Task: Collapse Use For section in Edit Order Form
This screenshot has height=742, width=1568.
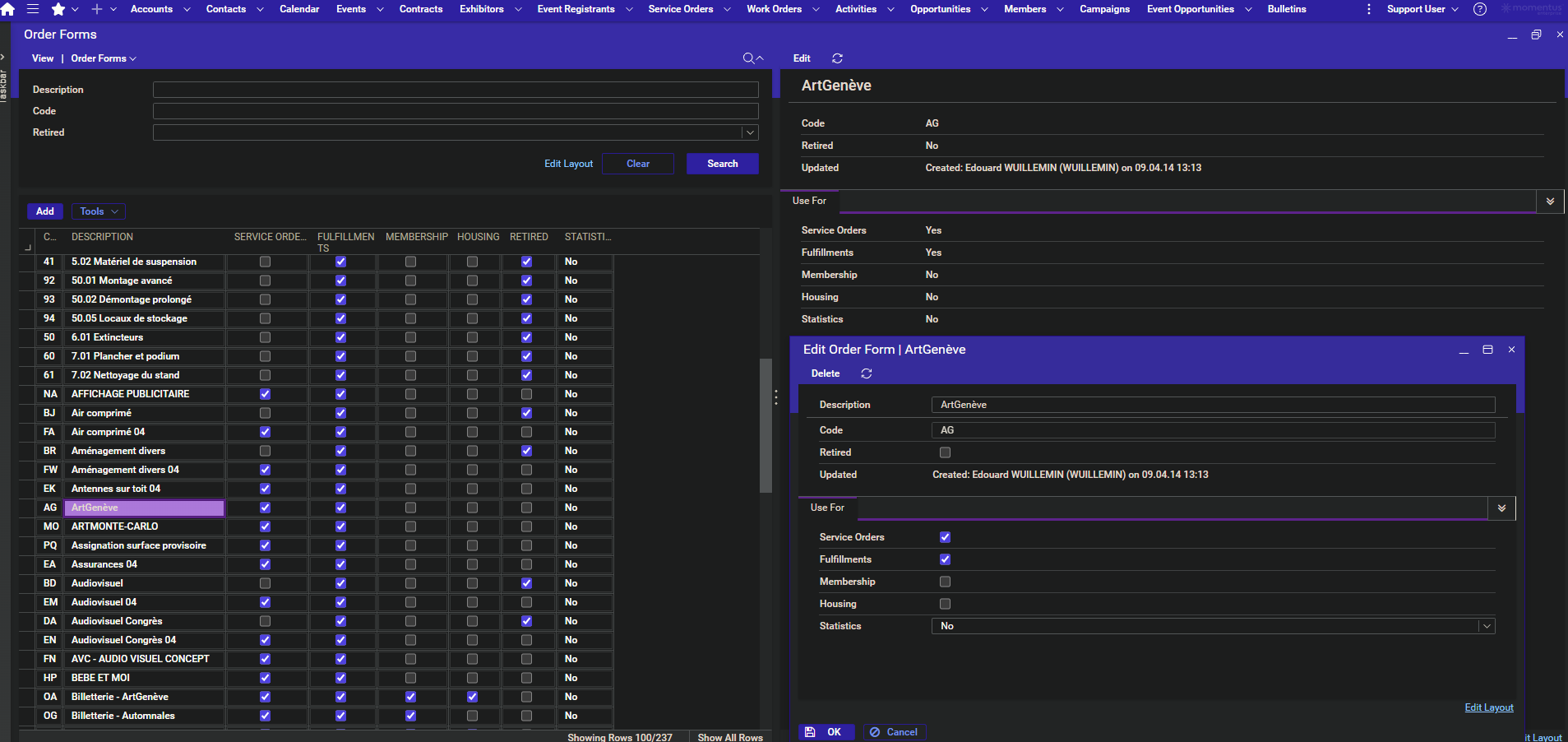Action: tap(1501, 508)
